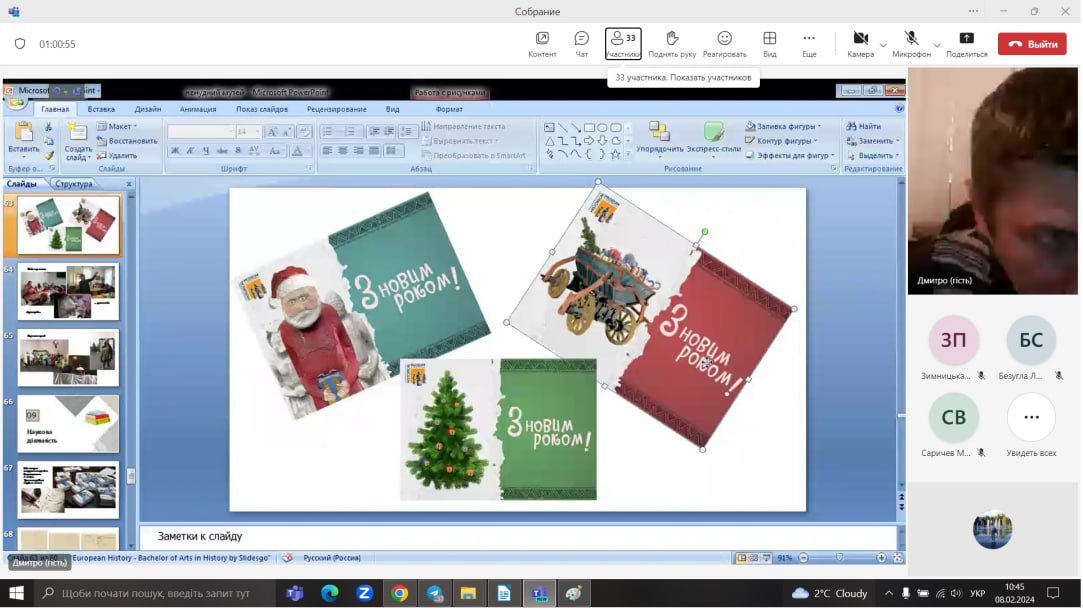Leave the meeting with Выйти
This screenshot has height=611, width=1083.
point(1032,44)
